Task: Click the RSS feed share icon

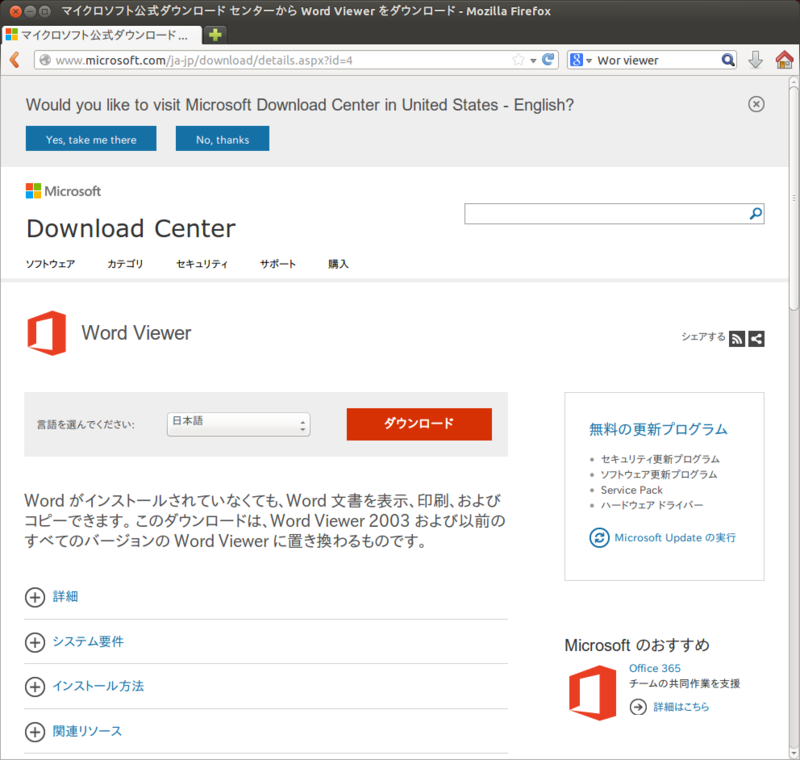Action: 737,339
